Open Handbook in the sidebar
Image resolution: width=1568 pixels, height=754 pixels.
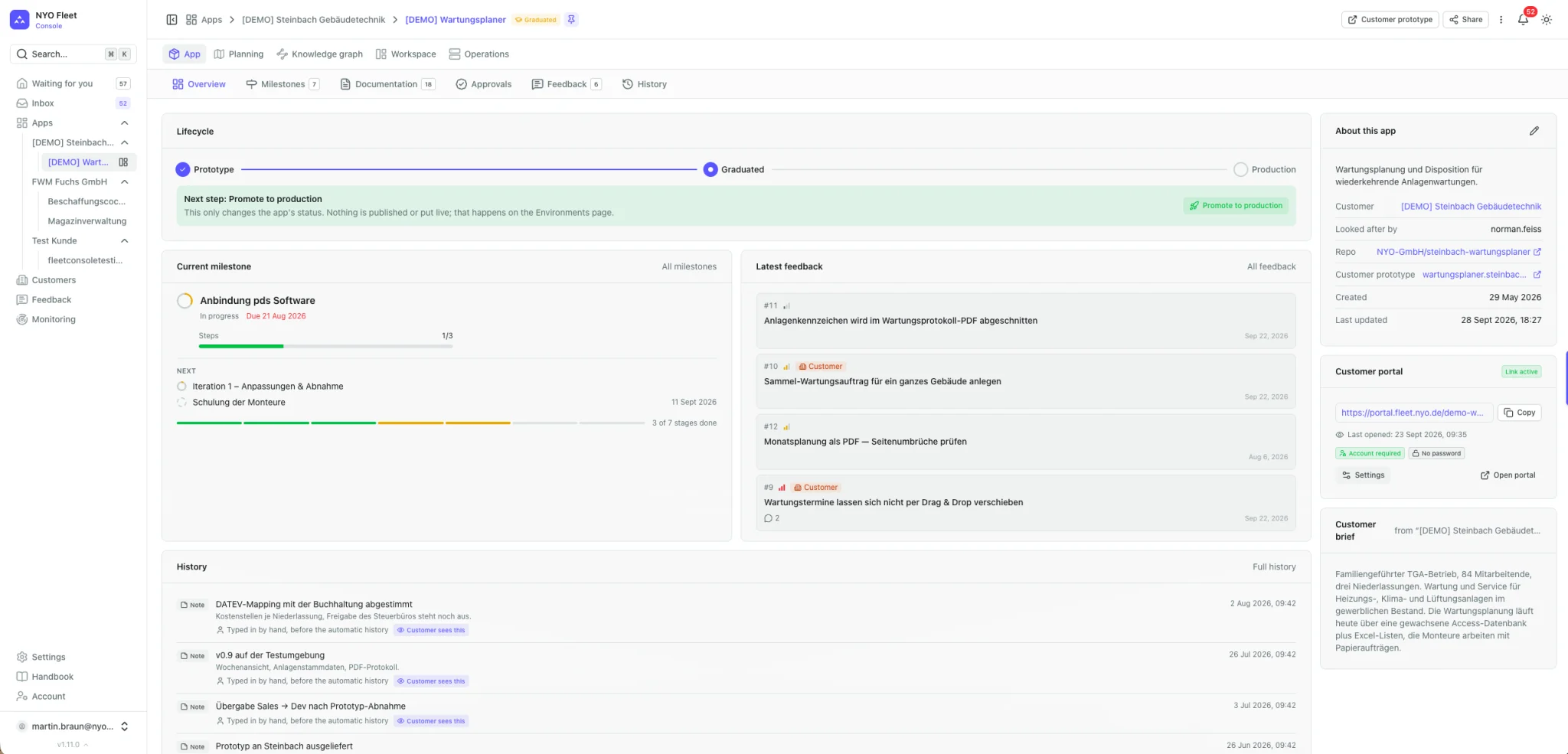click(52, 677)
